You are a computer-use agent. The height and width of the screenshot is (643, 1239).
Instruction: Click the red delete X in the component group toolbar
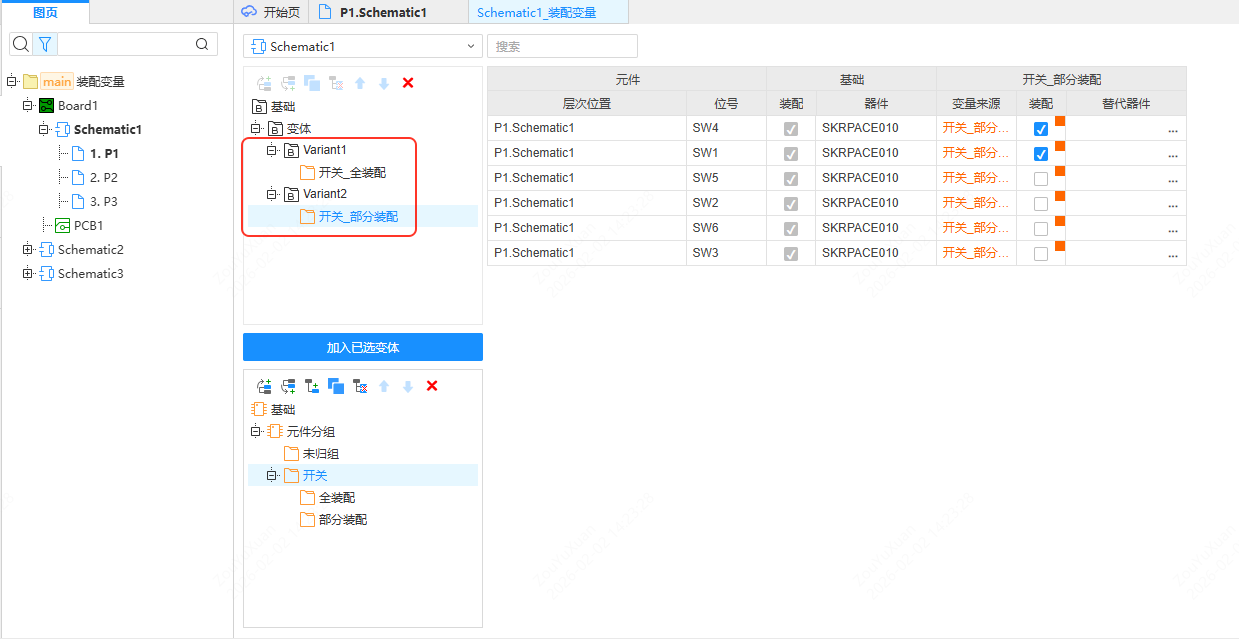pos(432,386)
